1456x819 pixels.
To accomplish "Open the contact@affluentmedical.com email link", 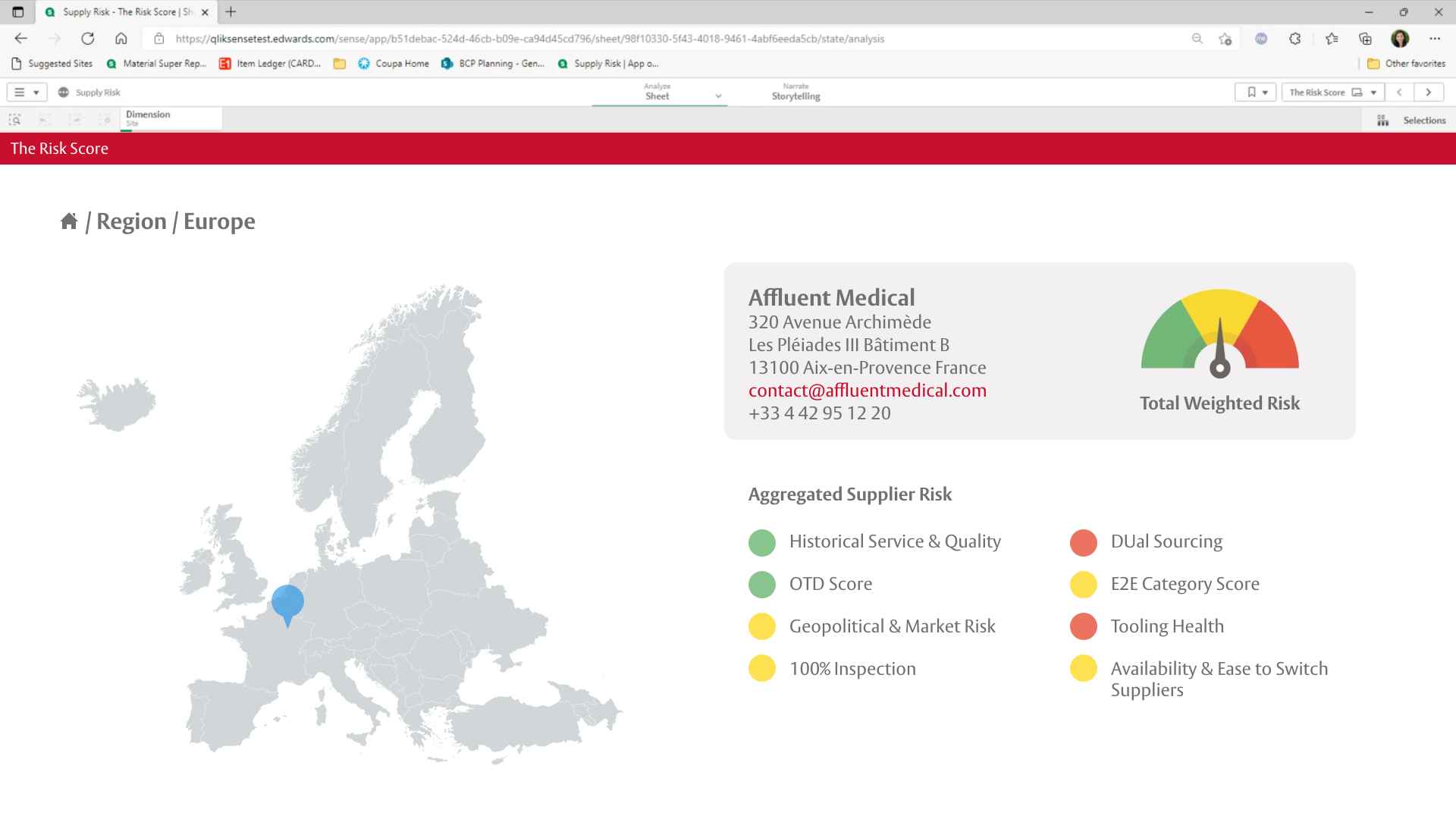I will (x=868, y=391).
